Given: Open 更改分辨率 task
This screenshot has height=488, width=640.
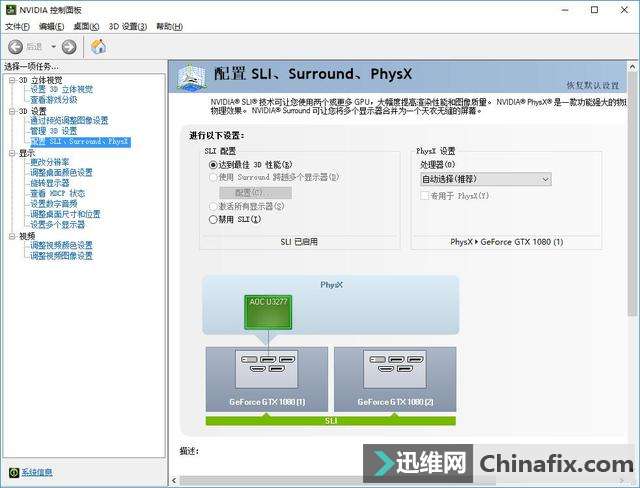Looking at the screenshot, I should click(49, 162).
